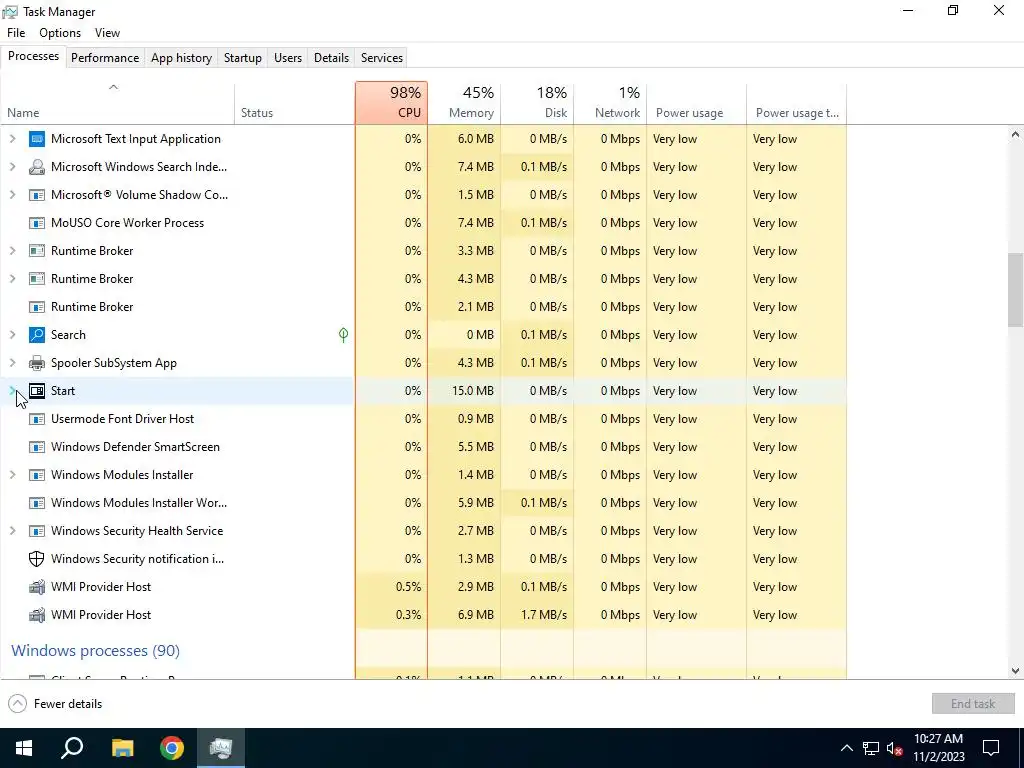Expand the Runtime Broker 4.3 MB row
This screenshot has height=768, width=1024.
12,279
